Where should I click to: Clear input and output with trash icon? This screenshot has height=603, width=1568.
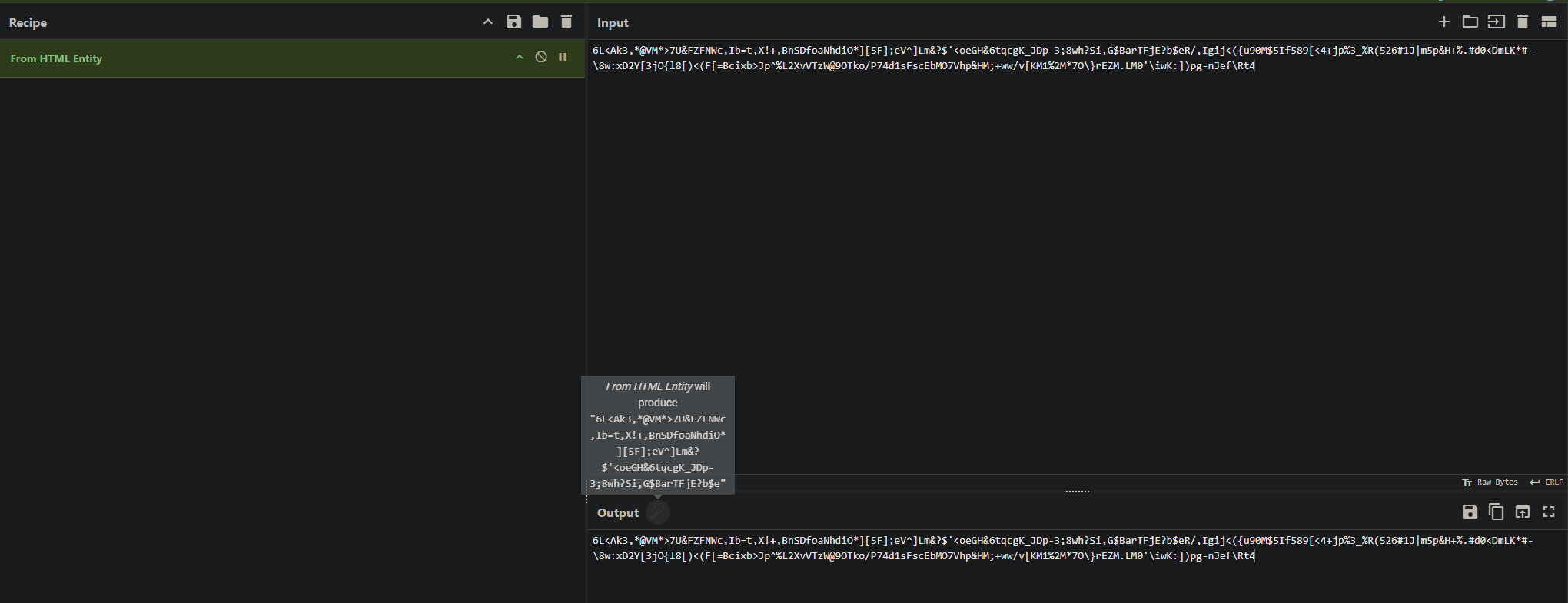click(1523, 22)
